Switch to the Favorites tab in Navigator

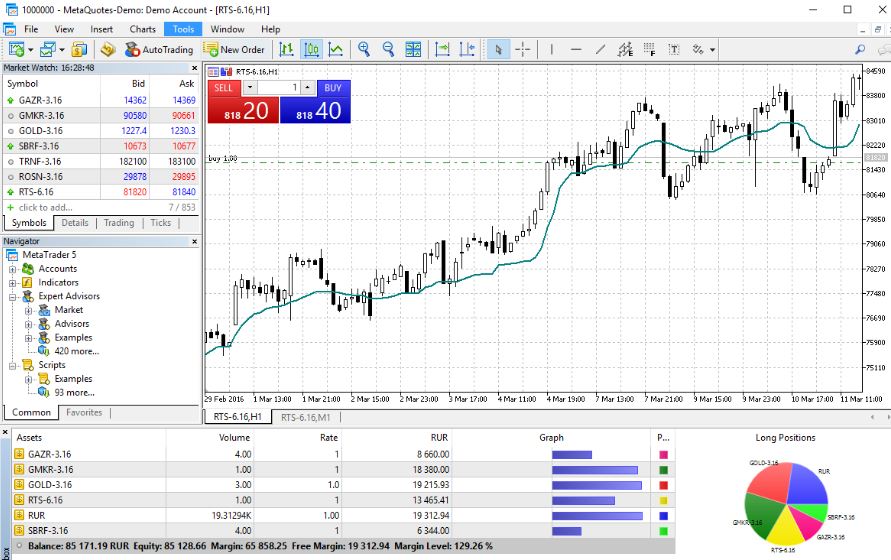click(x=84, y=413)
